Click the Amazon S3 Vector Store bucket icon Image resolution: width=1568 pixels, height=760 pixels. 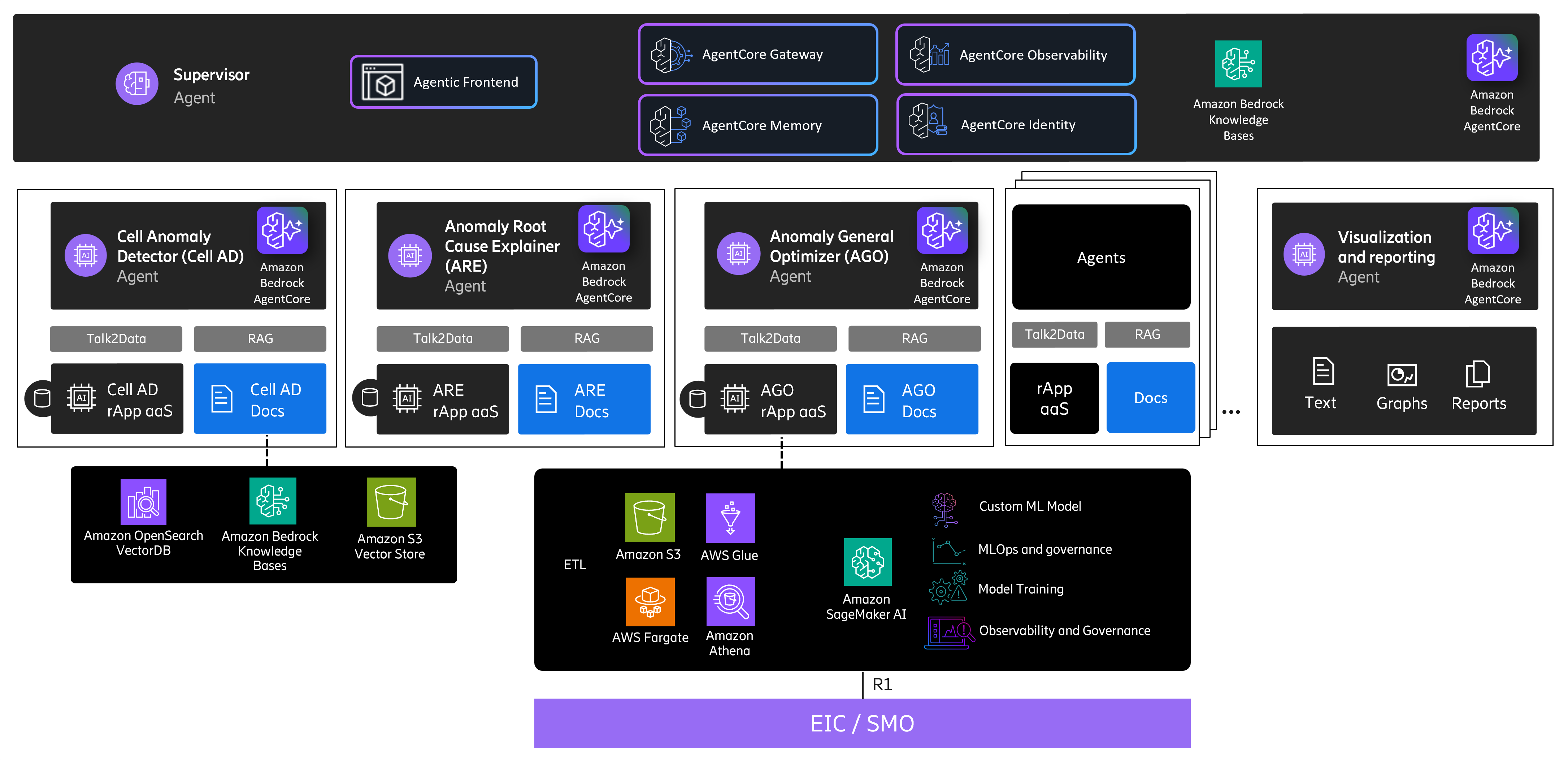[x=391, y=502]
